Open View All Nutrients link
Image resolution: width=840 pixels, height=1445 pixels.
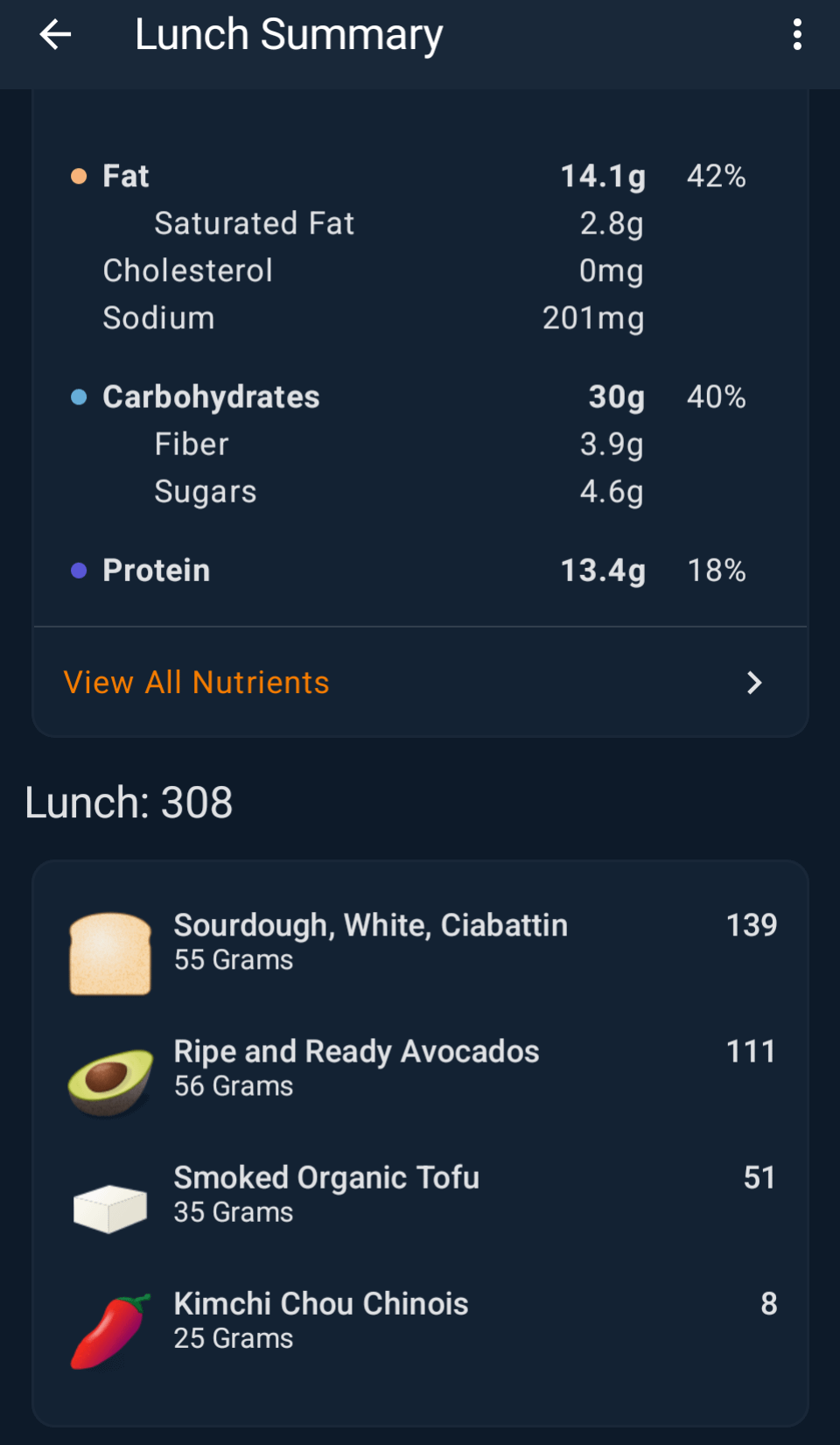pos(197,683)
